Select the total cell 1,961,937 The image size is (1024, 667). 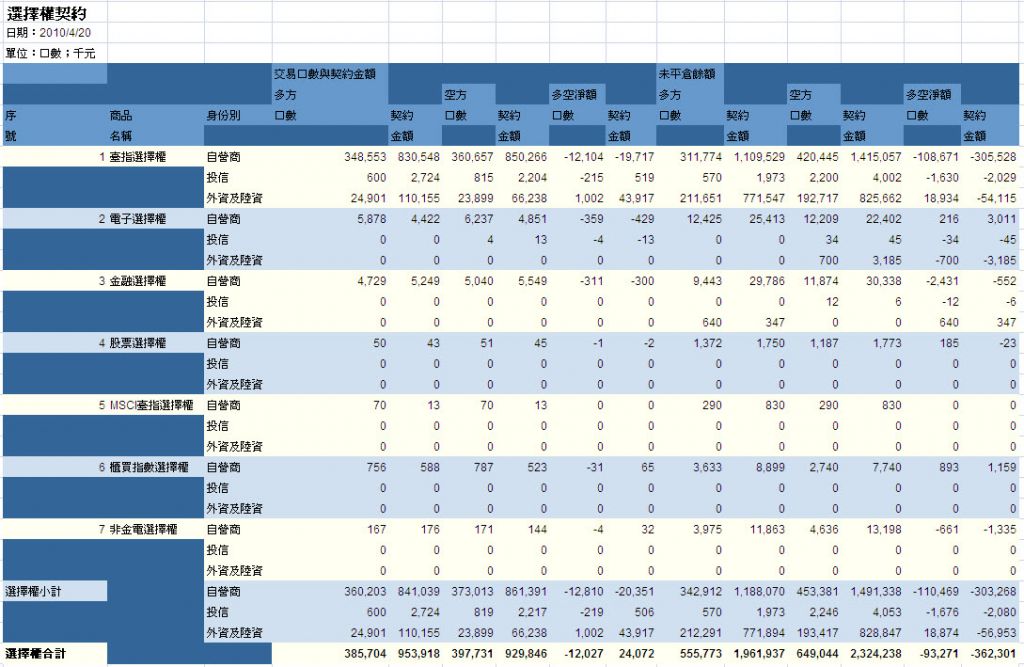tap(760, 653)
